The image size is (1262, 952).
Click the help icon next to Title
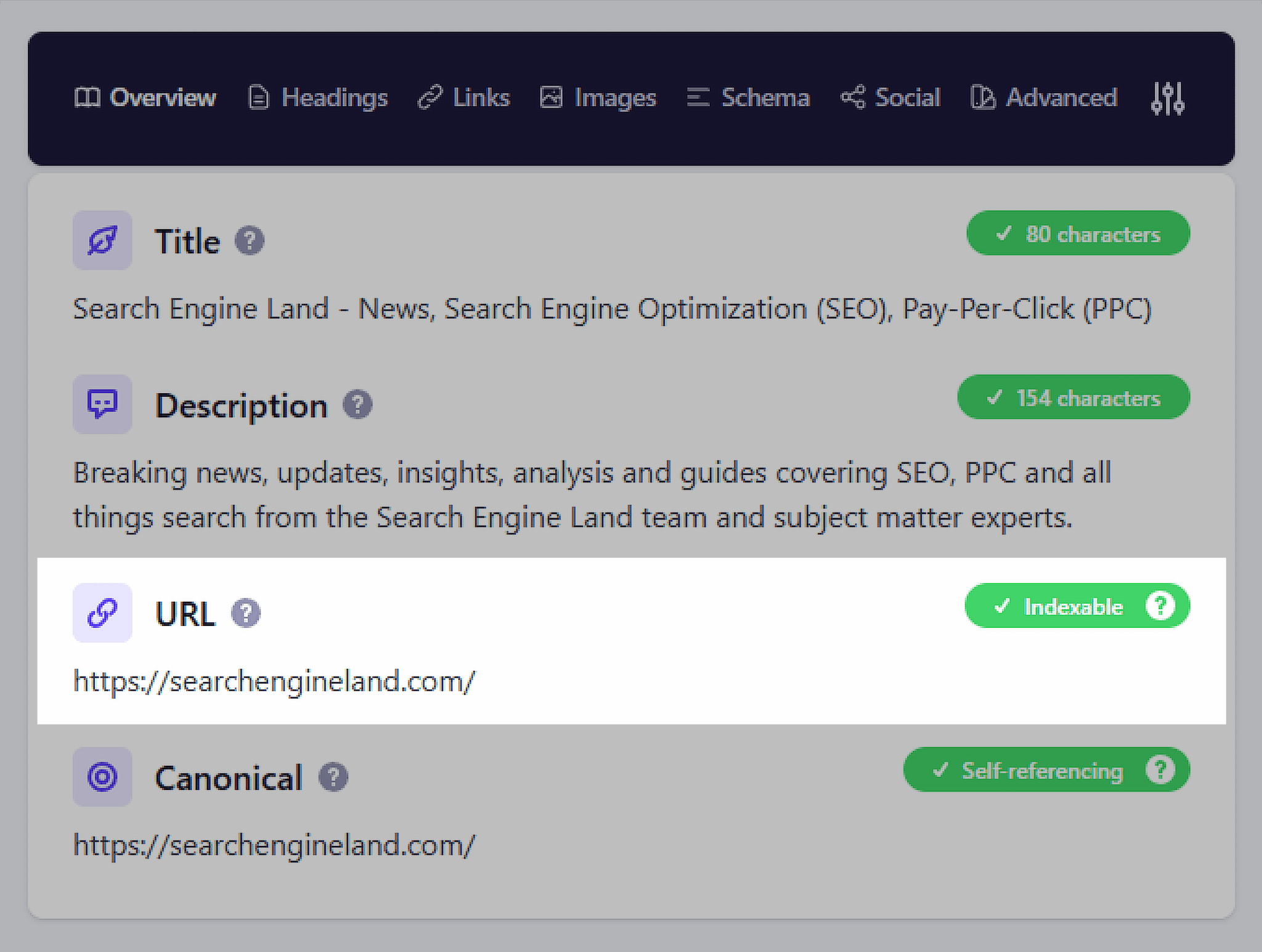(x=250, y=240)
